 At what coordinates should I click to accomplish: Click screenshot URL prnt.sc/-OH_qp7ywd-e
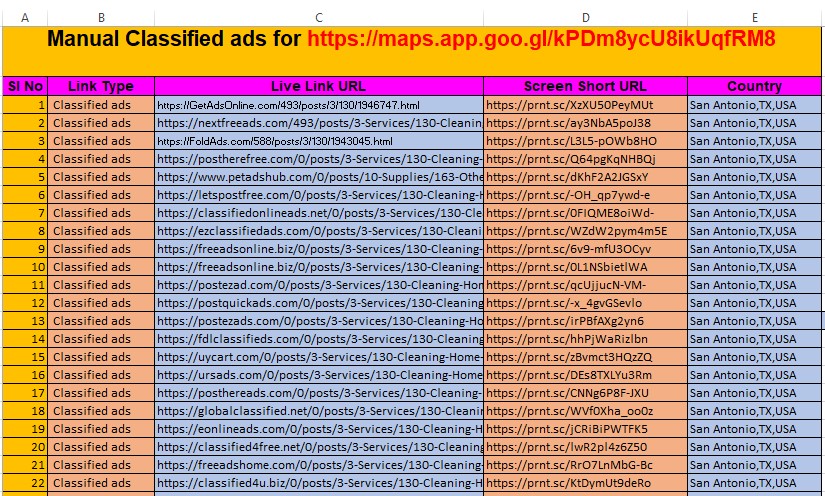tap(568, 195)
